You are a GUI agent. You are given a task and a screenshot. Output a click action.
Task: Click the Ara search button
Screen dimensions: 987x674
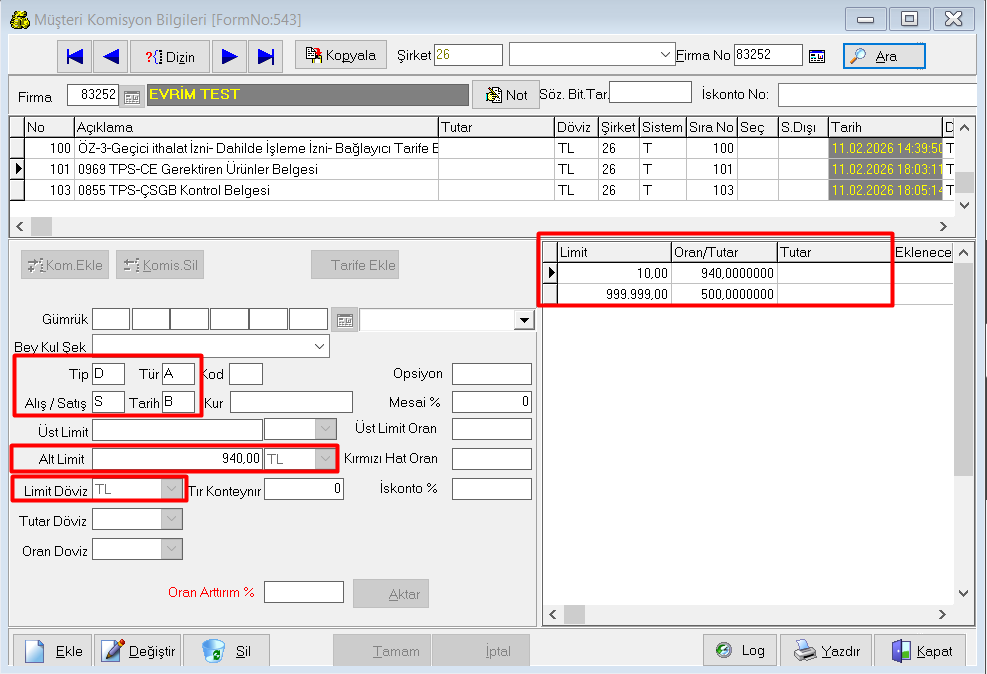click(883, 56)
